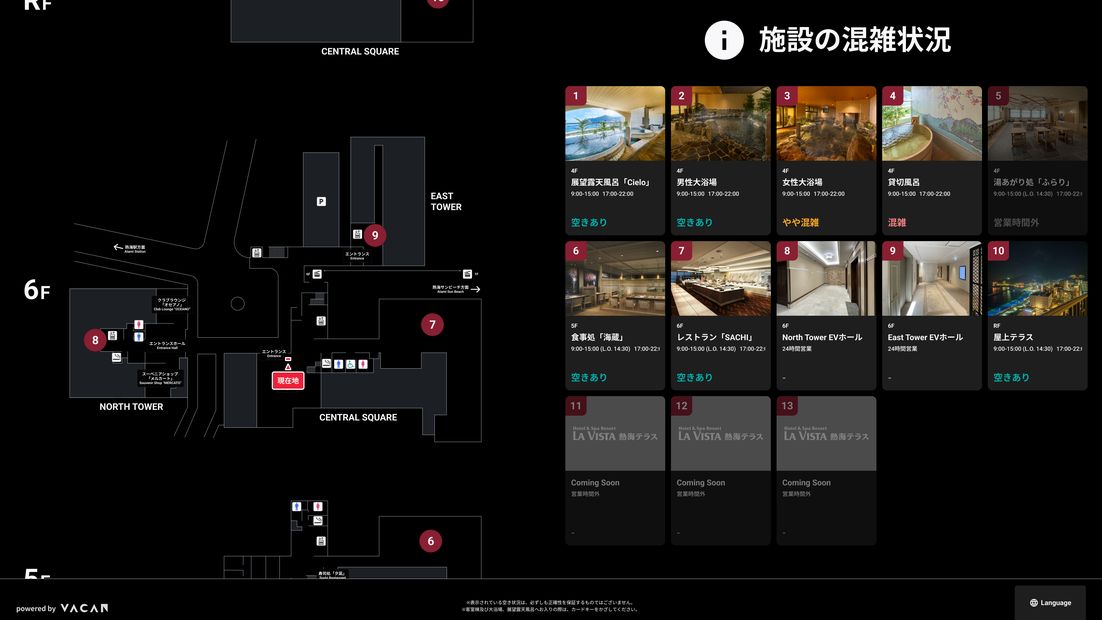The height and width of the screenshot is (620, 1102).
Task: Click the VACAN logo in the footer
Action: coord(84,608)
